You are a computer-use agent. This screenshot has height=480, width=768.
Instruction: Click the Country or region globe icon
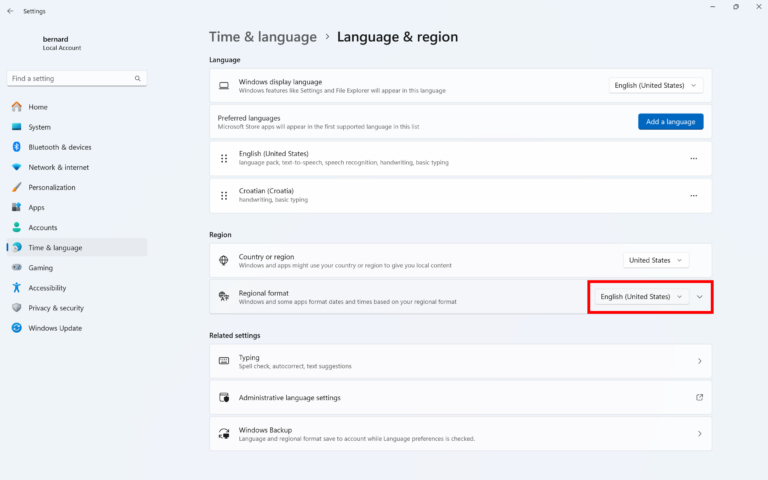click(x=224, y=261)
